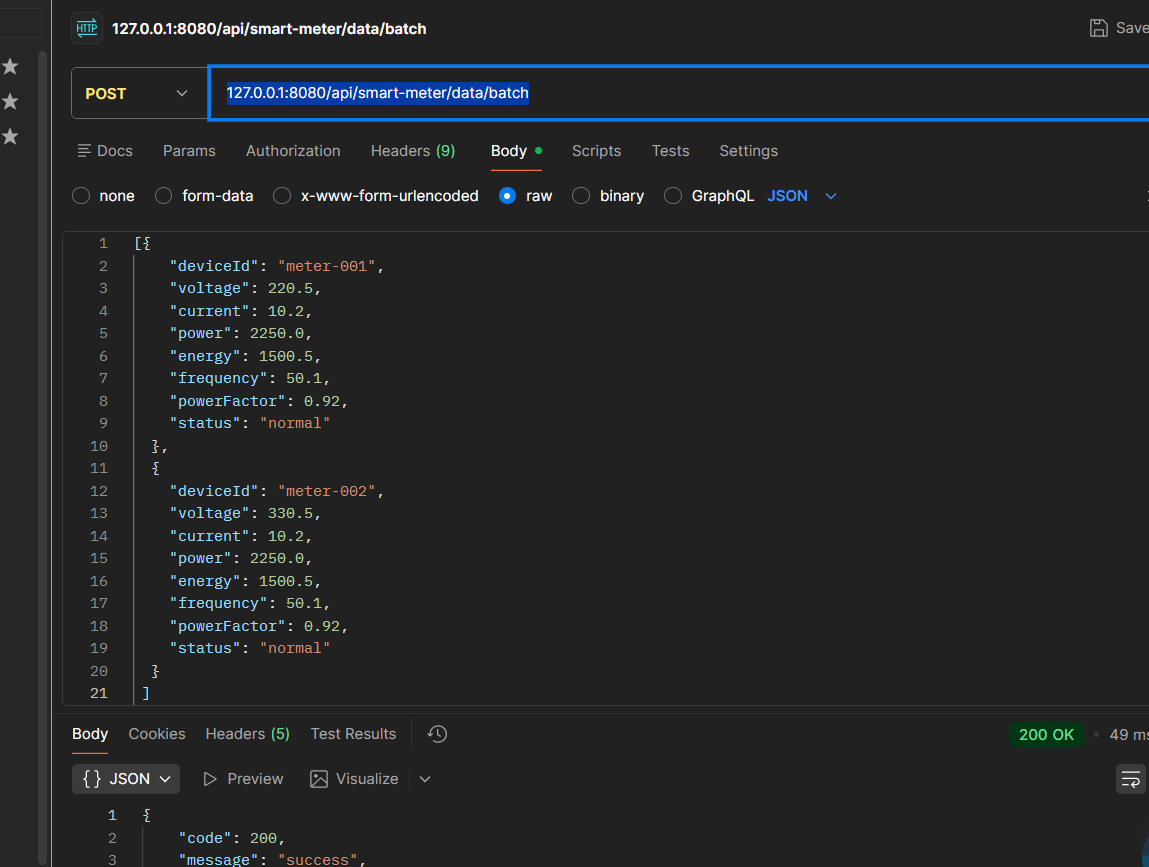The width and height of the screenshot is (1149, 867).
Task: Click the Preview button
Action: 243,778
